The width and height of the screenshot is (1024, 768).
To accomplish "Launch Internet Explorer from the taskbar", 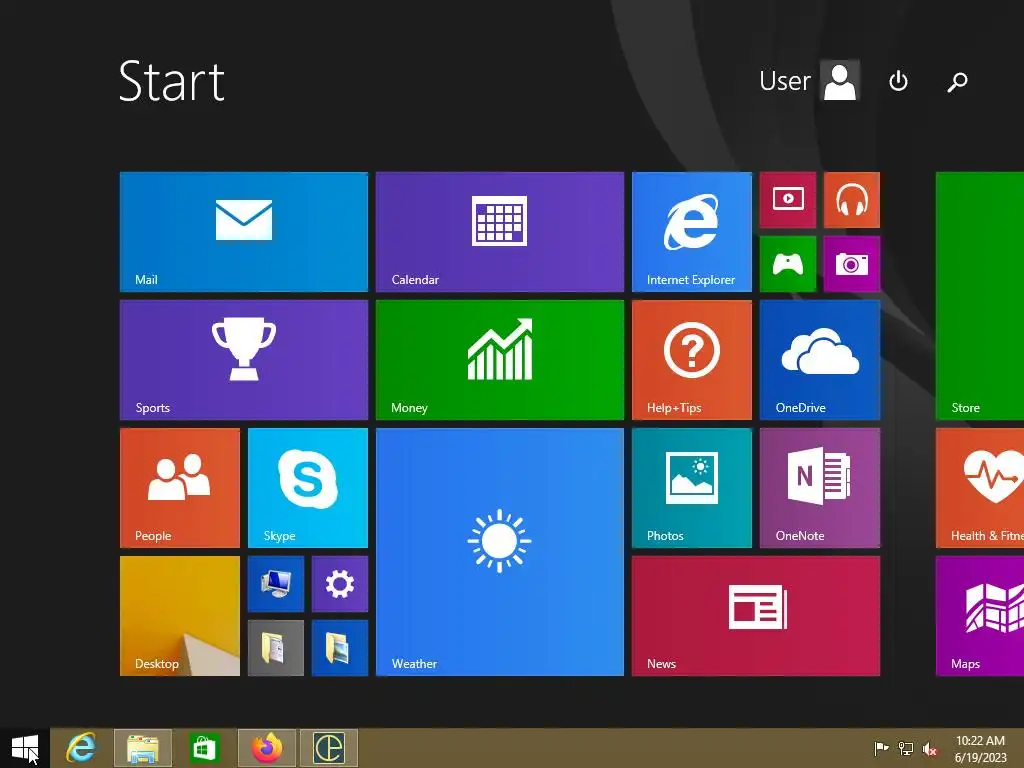I will pyautogui.click(x=81, y=748).
